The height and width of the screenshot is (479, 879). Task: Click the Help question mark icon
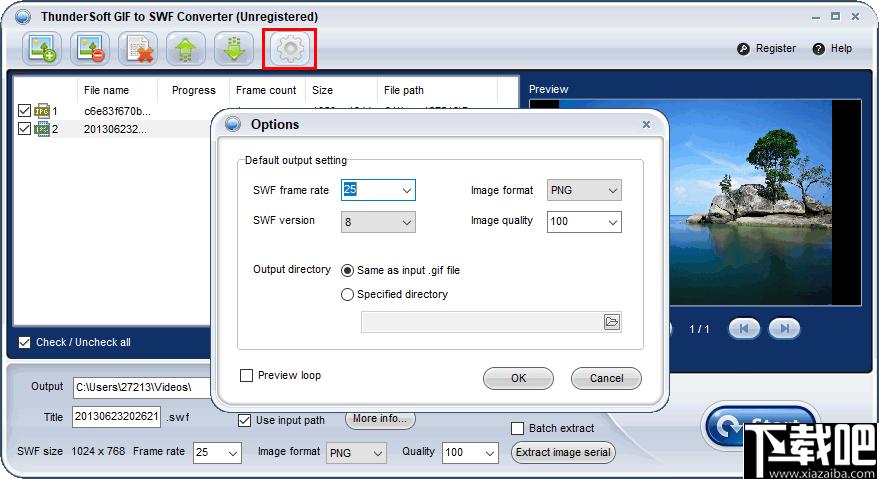coord(818,49)
